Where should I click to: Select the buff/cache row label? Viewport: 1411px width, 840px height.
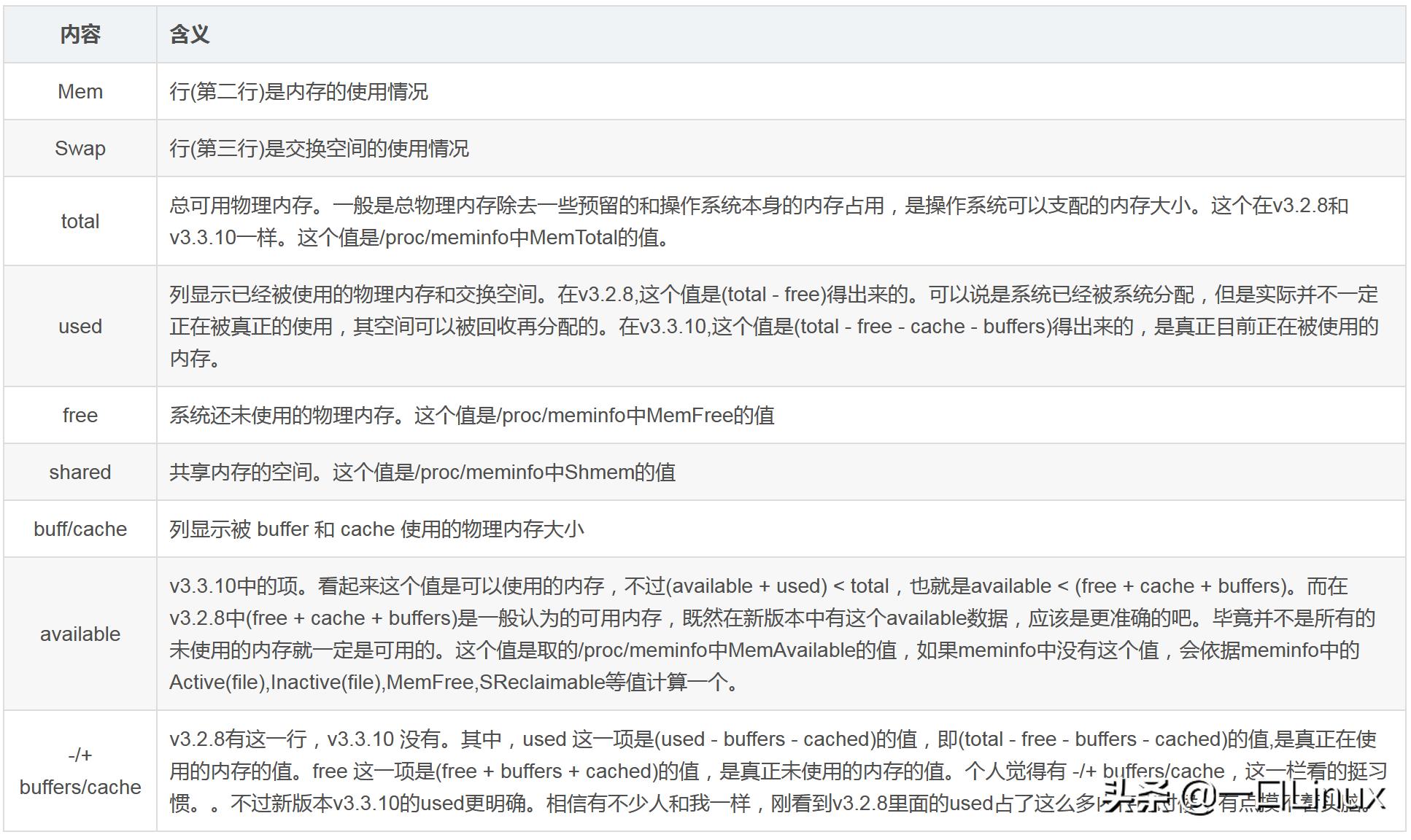point(80,529)
